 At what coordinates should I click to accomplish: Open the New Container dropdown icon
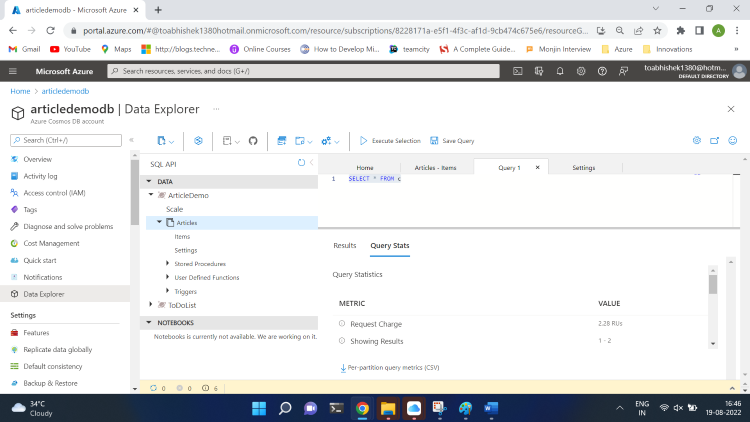click(x=165, y=141)
